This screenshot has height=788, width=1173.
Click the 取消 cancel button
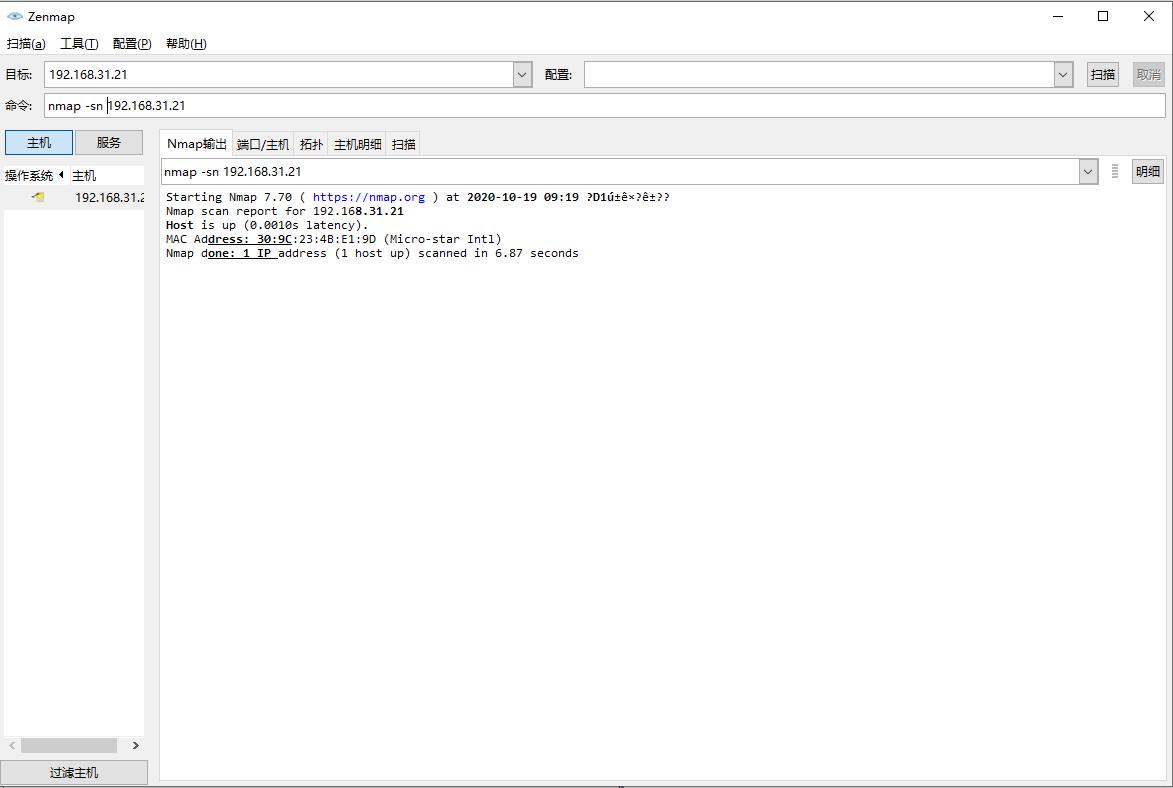tap(1149, 74)
